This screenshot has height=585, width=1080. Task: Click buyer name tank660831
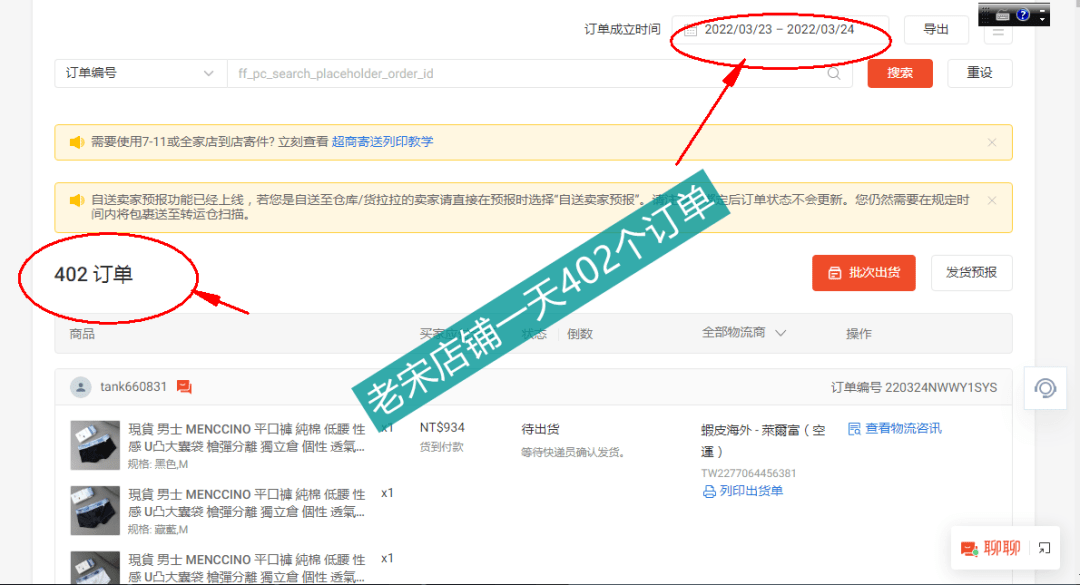click(134, 387)
